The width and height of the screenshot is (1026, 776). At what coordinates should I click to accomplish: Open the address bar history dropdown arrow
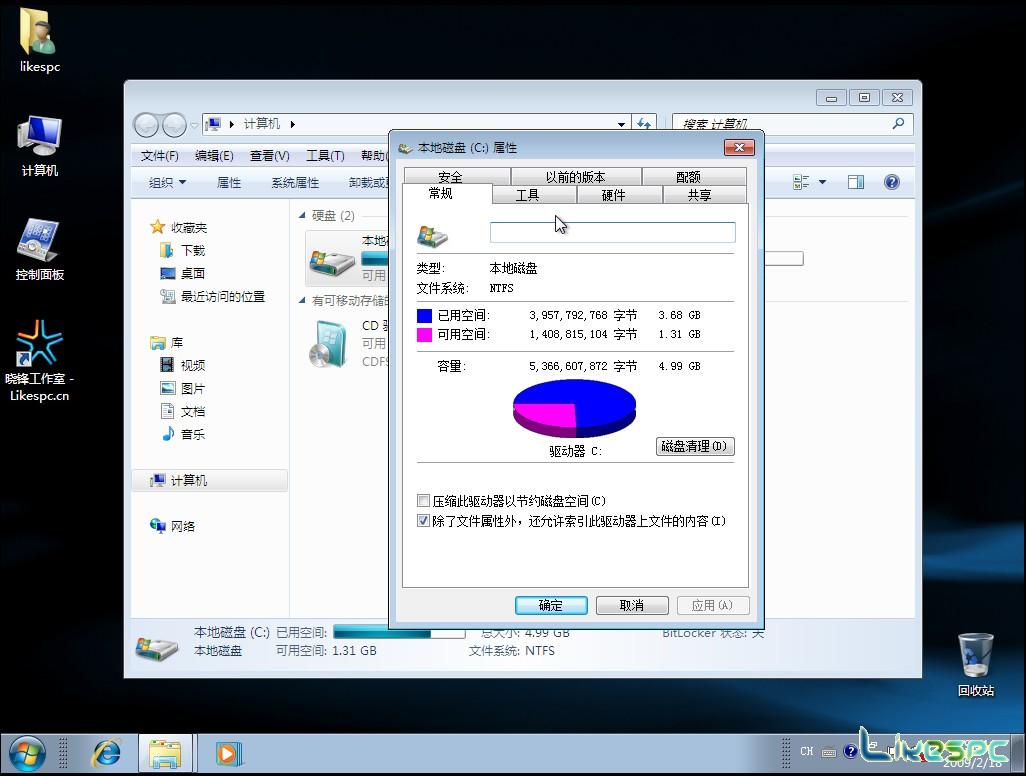[x=621, y=124]
